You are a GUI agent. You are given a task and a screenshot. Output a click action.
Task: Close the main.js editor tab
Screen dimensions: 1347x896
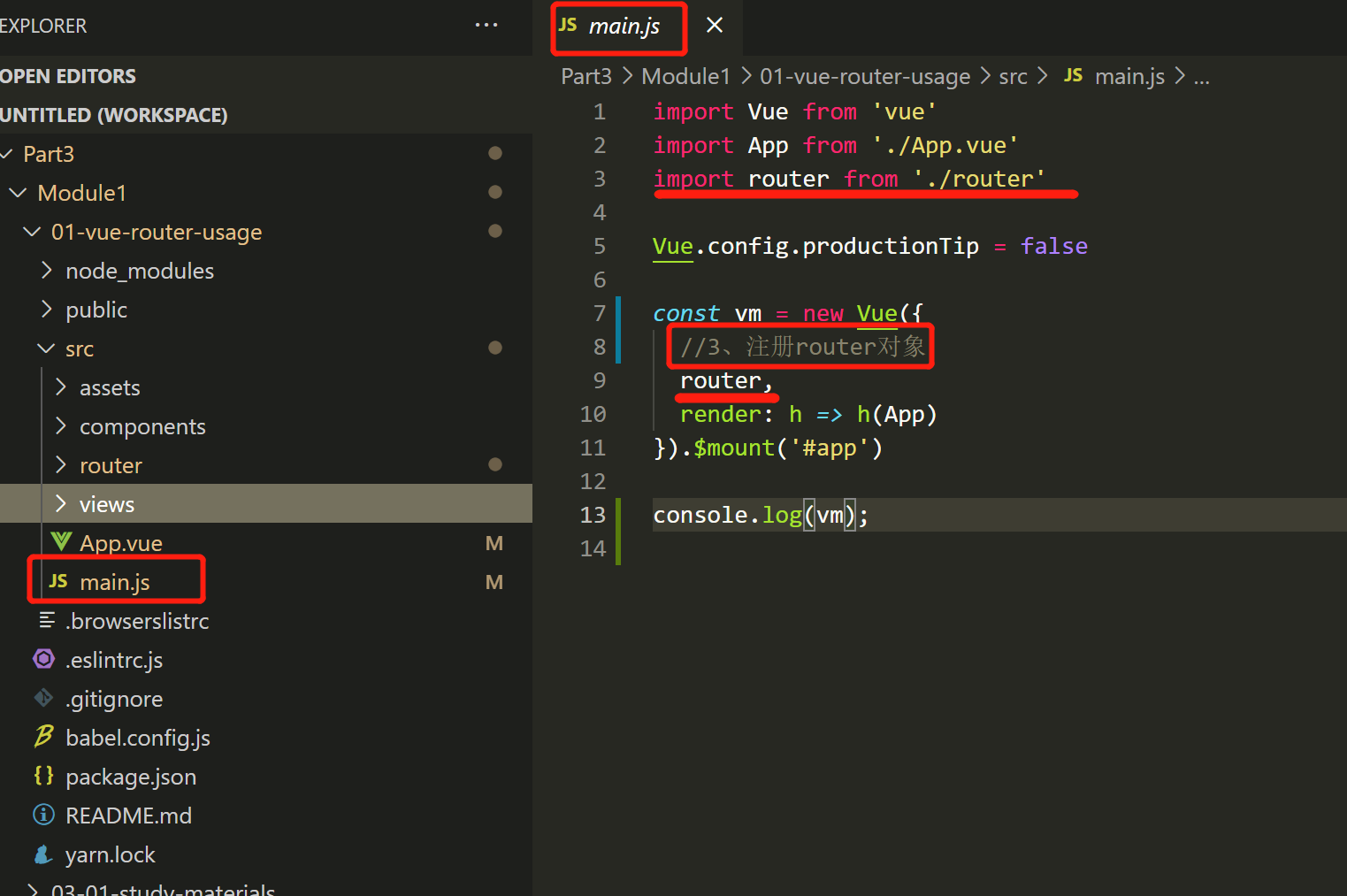click(x=715, y=26)
